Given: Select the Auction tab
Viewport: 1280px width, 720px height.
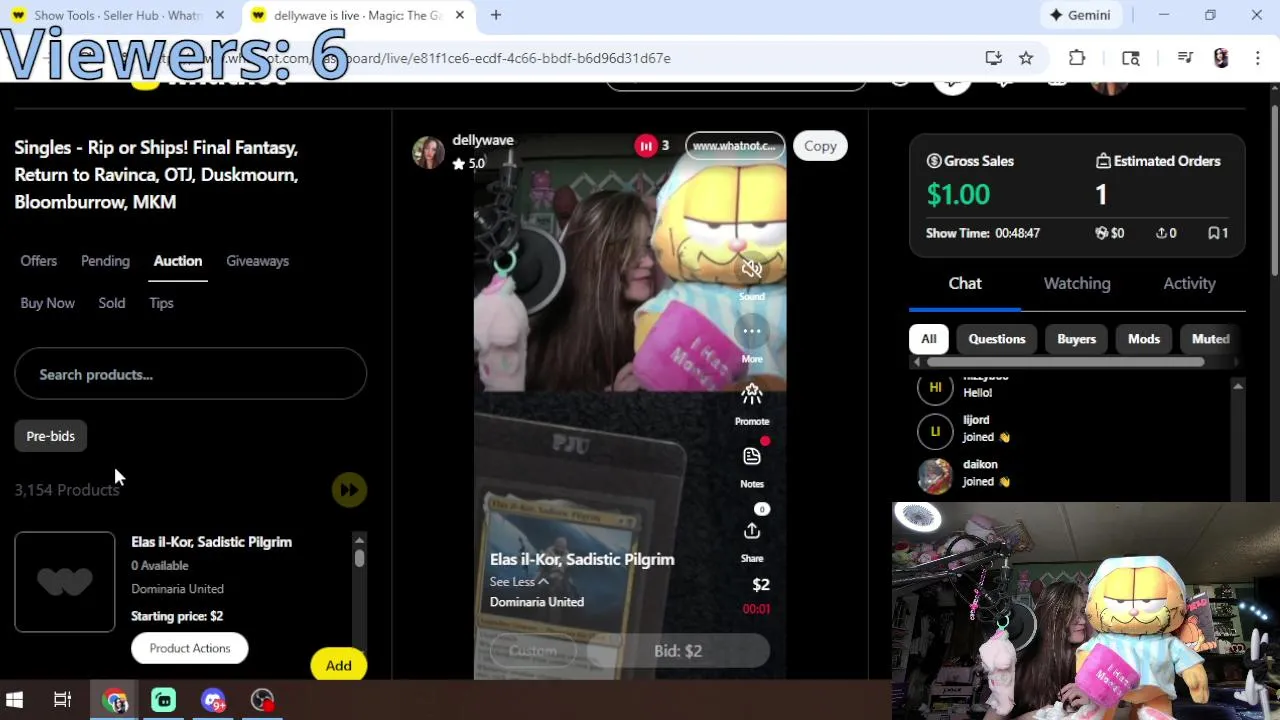Looking at the screenshot, I should pos(178,261).
